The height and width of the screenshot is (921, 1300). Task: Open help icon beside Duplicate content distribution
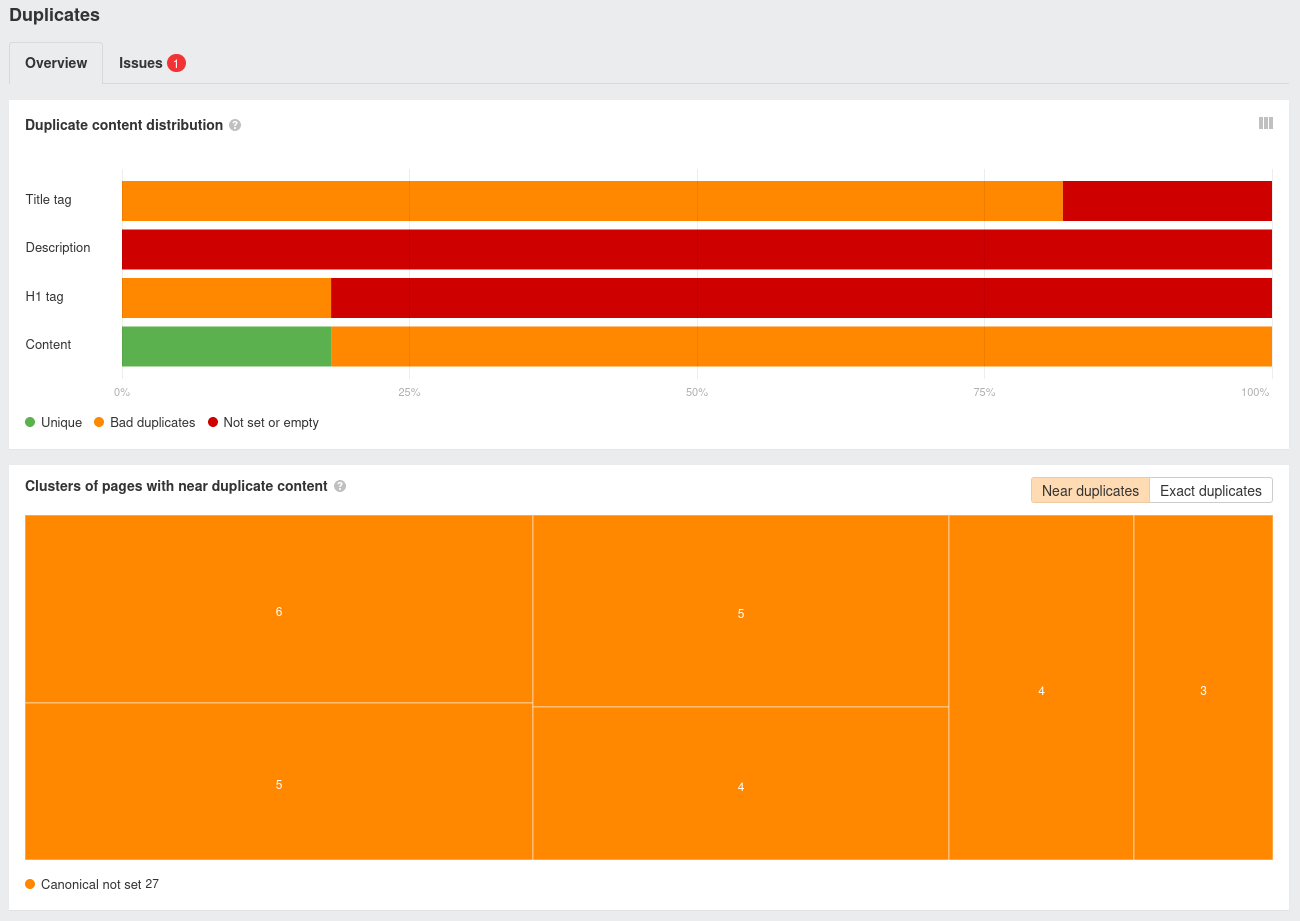tap(235, 125)
